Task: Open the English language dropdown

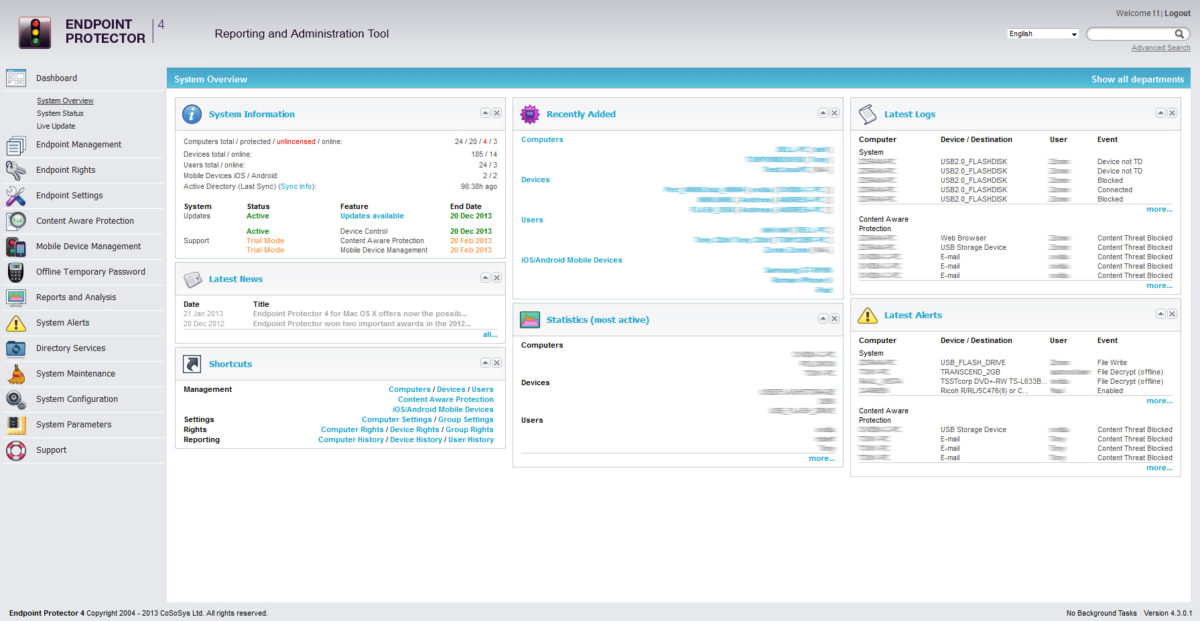Action: coord(1043,34)
